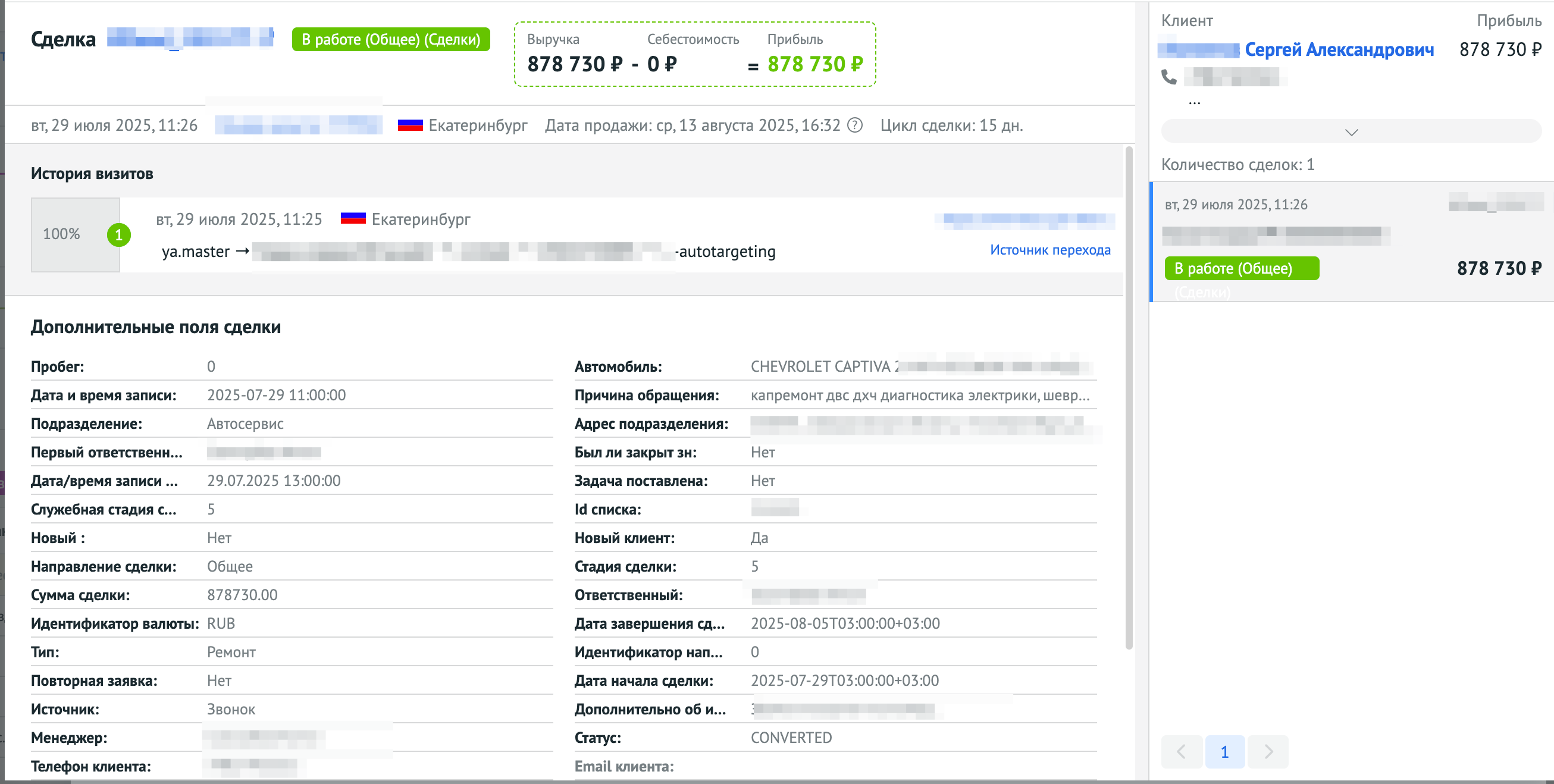The height and width of the screenshot is (784, 1554).
Task: Click the Russian flag next to Екатеринбург in header
Action: 411,126
